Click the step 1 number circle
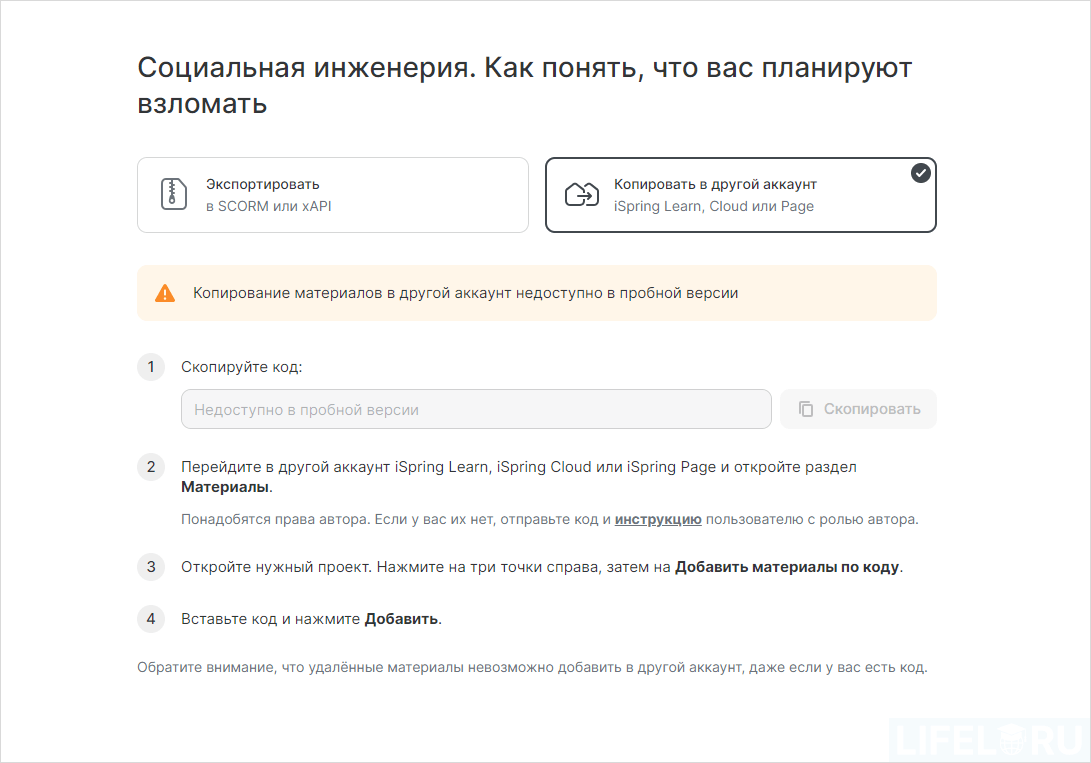The image size is (1091, 763). point(151,367)
